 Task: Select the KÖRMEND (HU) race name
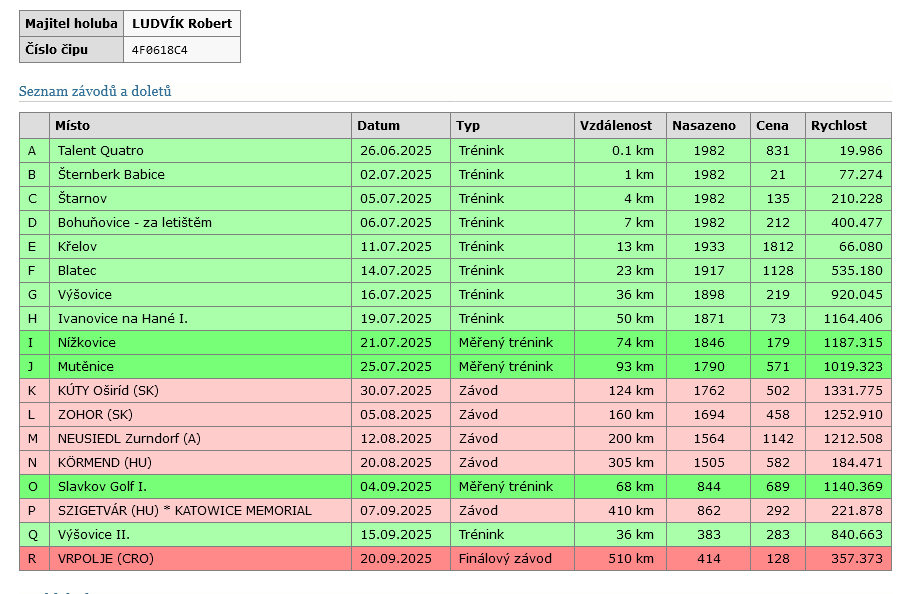[x=104, y=463]
